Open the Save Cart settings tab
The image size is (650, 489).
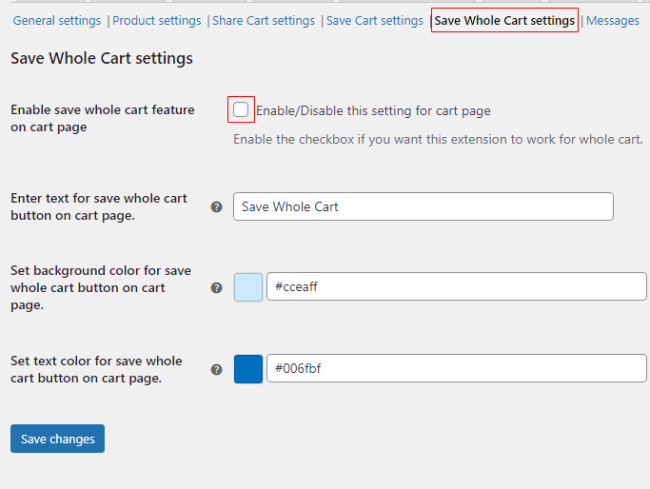[x=375, y=20]
